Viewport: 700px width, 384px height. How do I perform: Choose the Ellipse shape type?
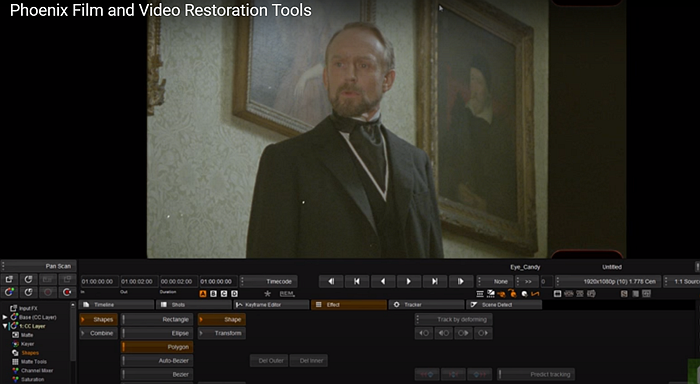[157, 333]
